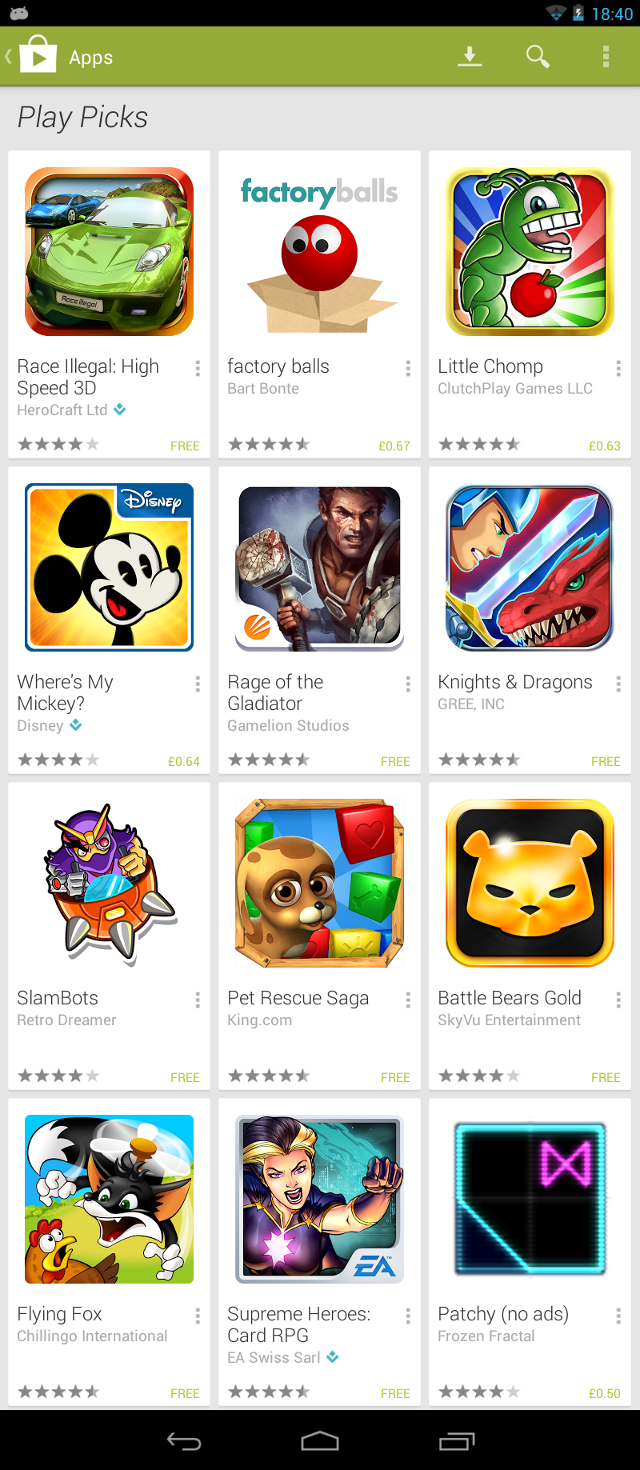The image size is (640, 1470).
Task: Tap the £0.67 price on factory balls
Action: [394, 446]
